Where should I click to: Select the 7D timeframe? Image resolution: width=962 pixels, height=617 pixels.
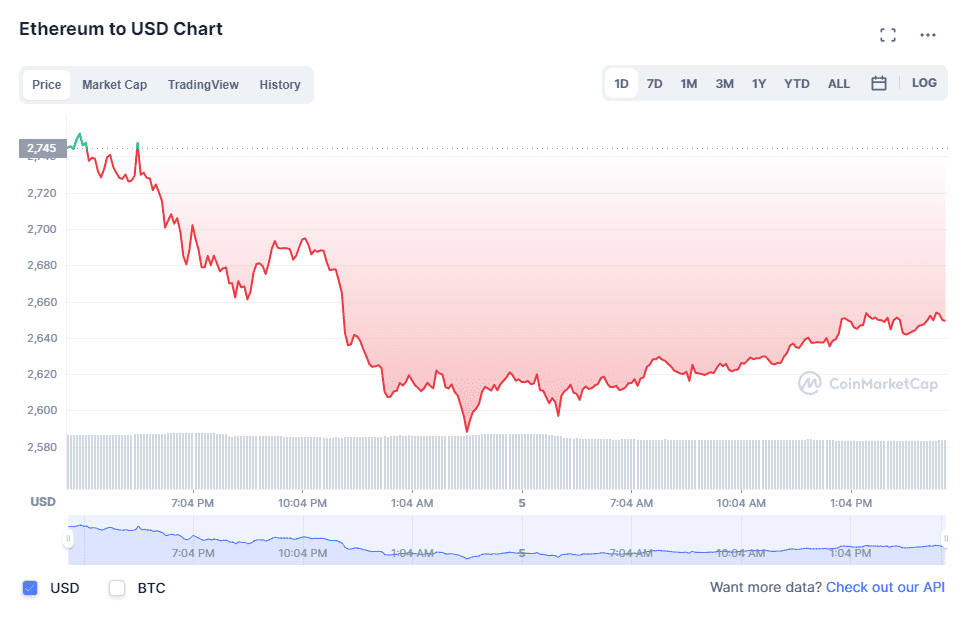654,83
